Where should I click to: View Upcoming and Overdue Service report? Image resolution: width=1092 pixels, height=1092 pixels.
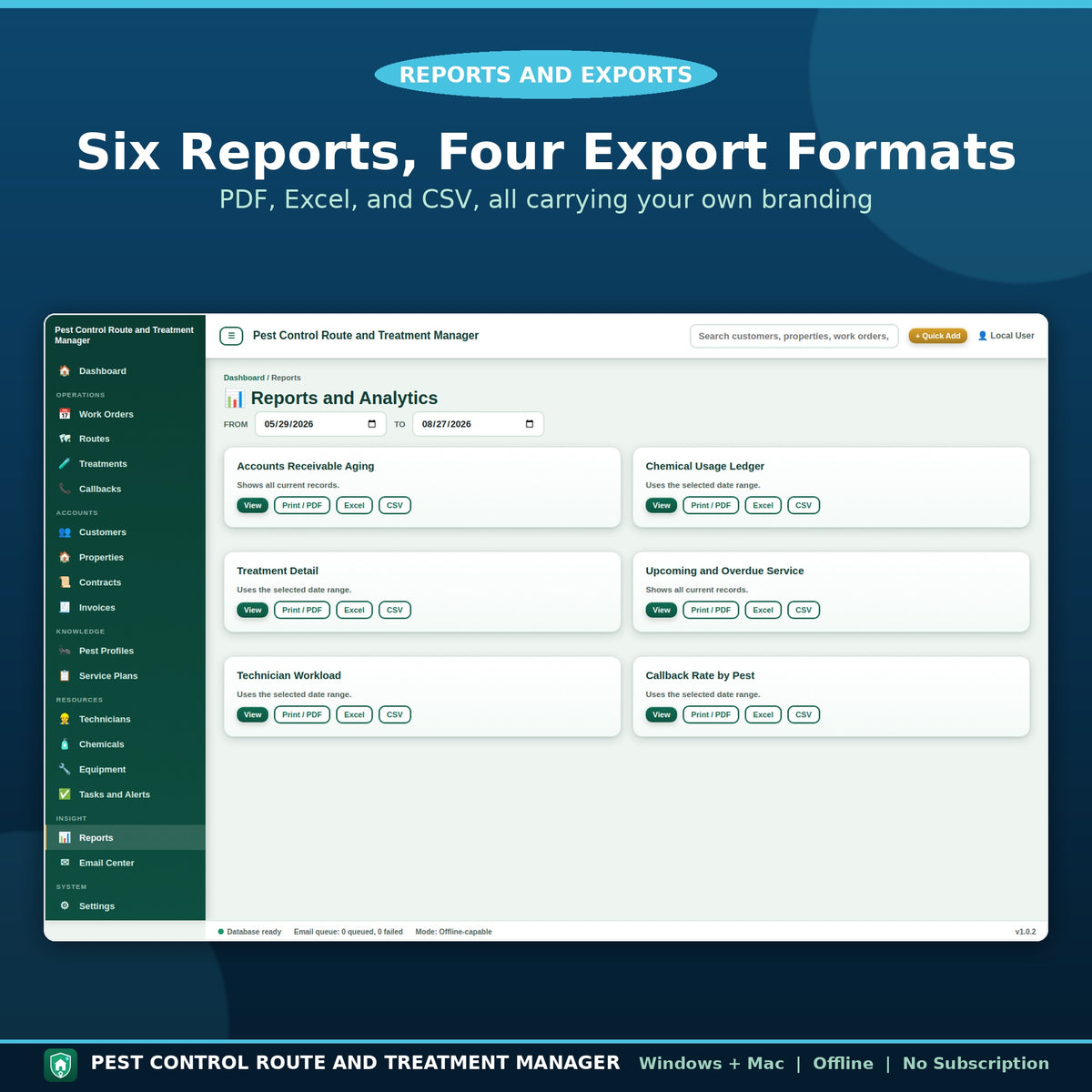pos(662,610)
